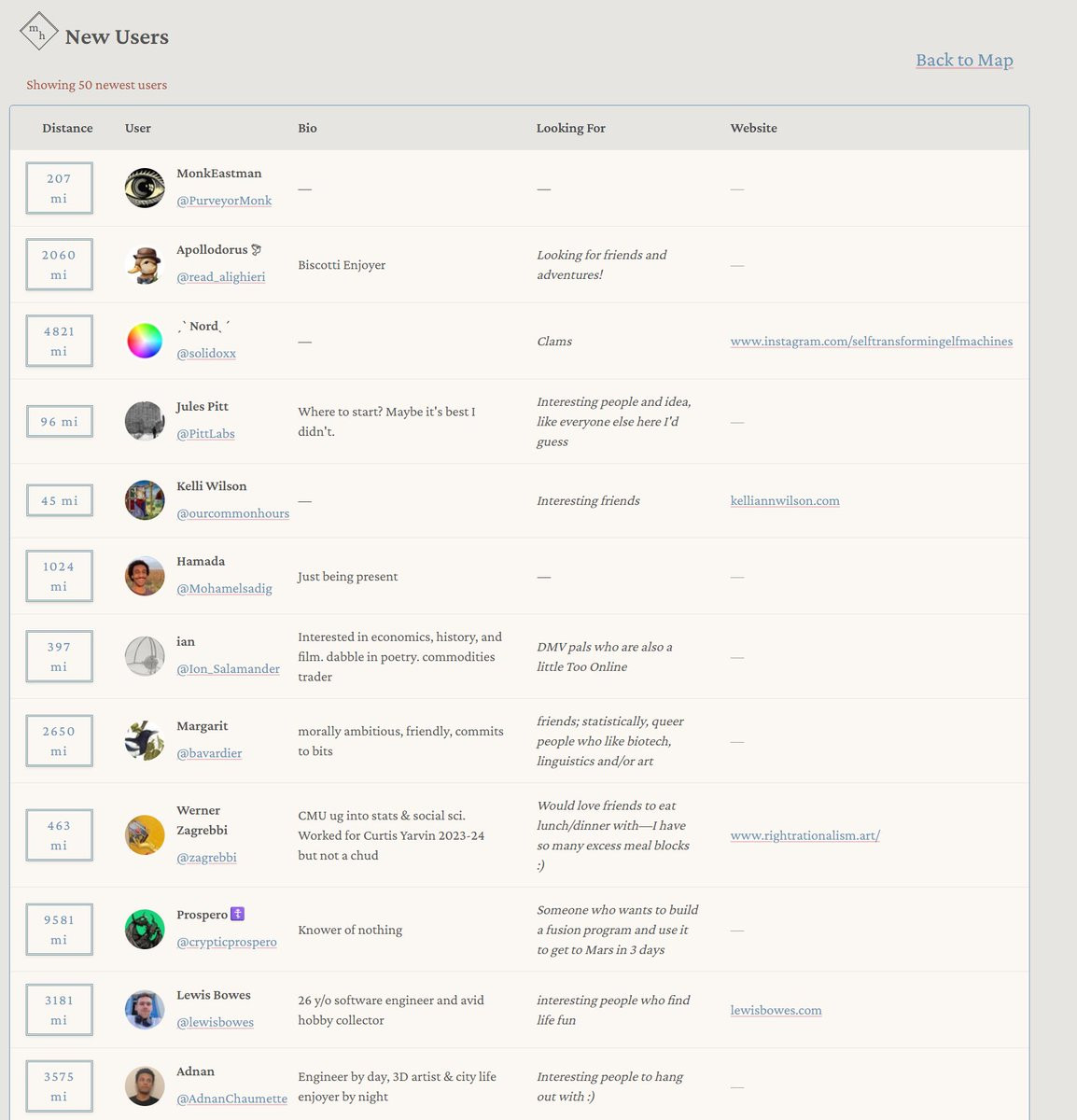Image resolution: width=1077 pixels, height=1120 pixels.
Task: Click Lewis Bowes's profile photo
Action: point(145,1010)
